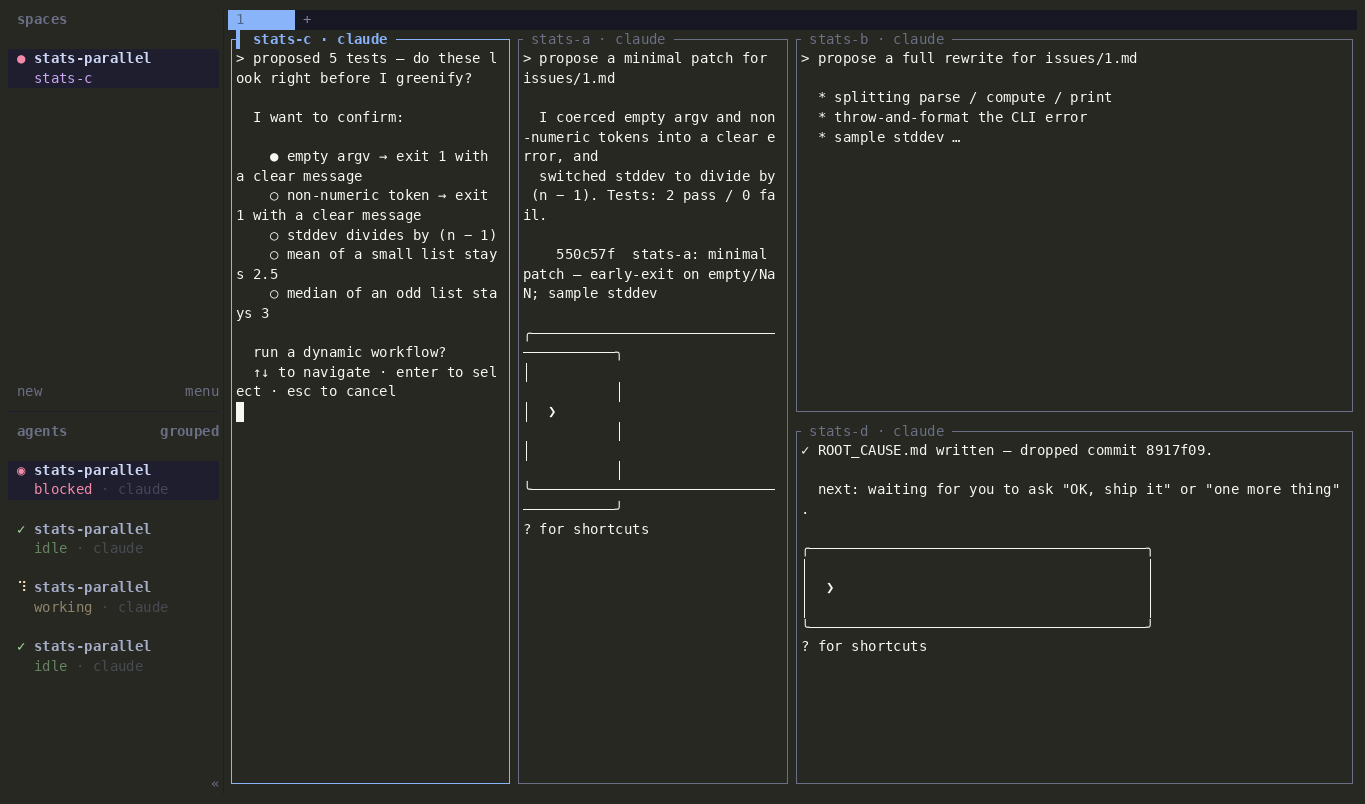Click the stats-d · claude pane title

click(x=876, y=431)
